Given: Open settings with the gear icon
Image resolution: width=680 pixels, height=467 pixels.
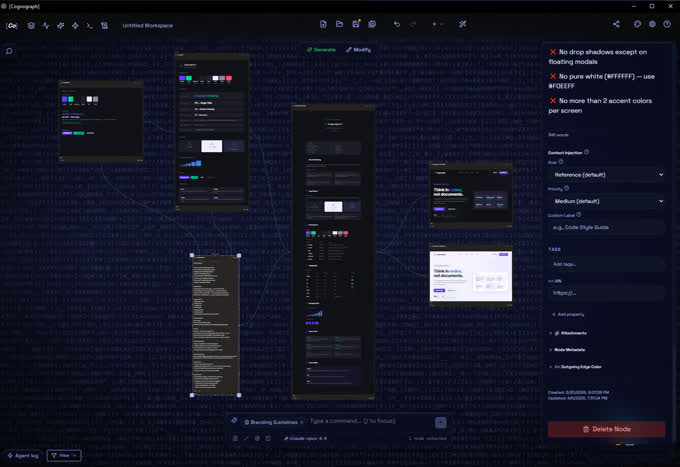Looking at the screenshot, I should tap(652, 24).
